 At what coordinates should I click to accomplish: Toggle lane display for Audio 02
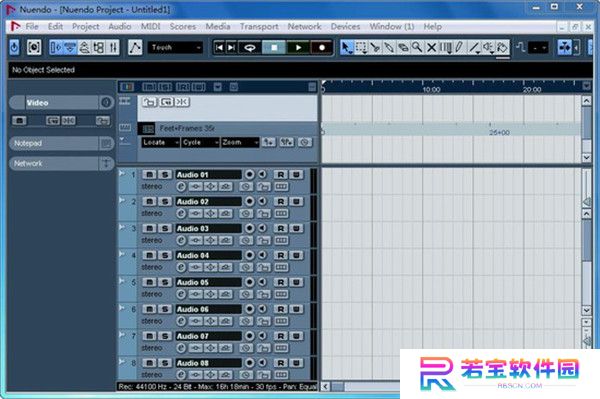pyautogui.click(x=281, y=213)
